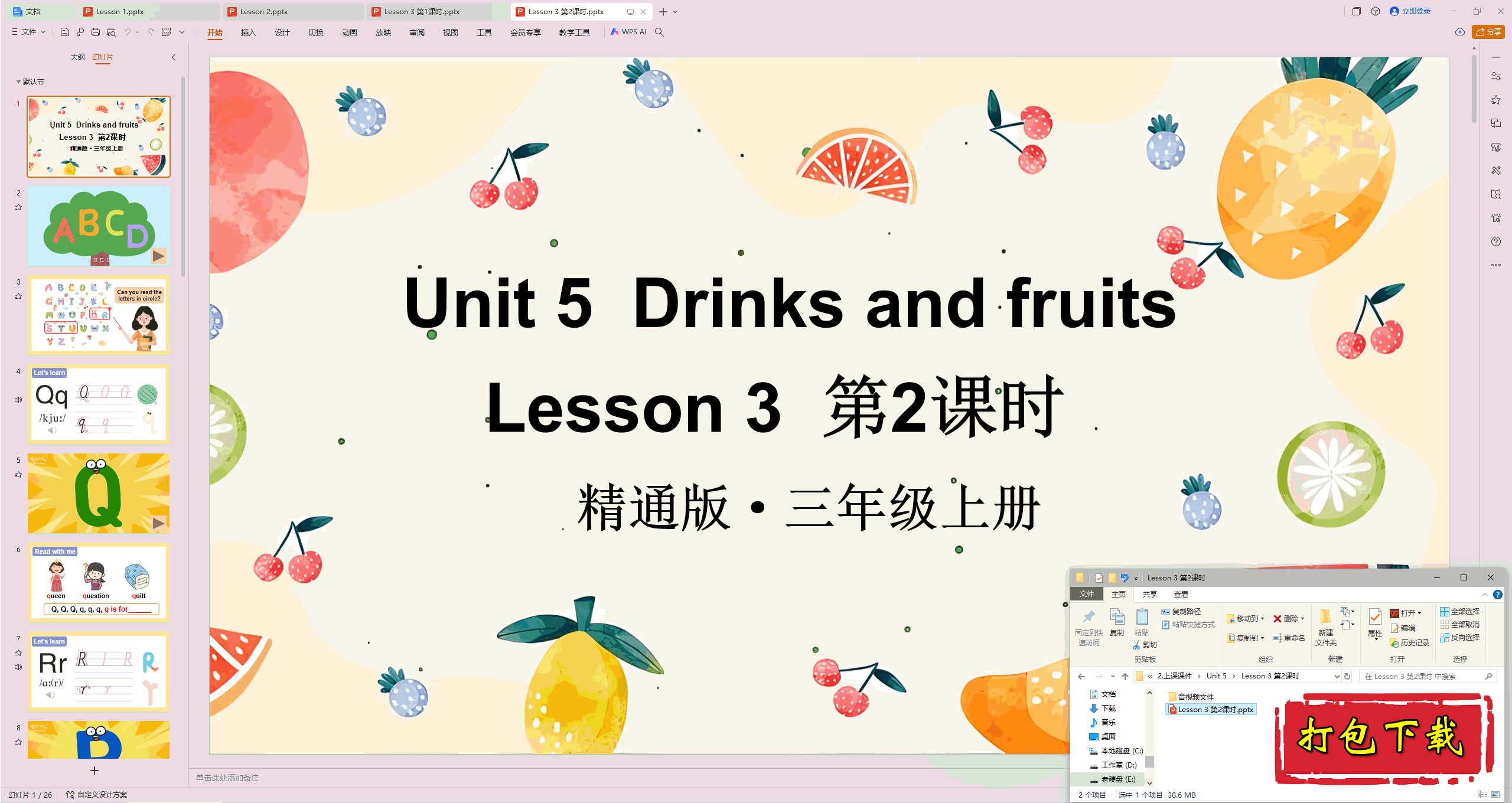Viewport: 1512px width, 803px height.
Task: Click the WPS AI button
Action: pos(628,32)
